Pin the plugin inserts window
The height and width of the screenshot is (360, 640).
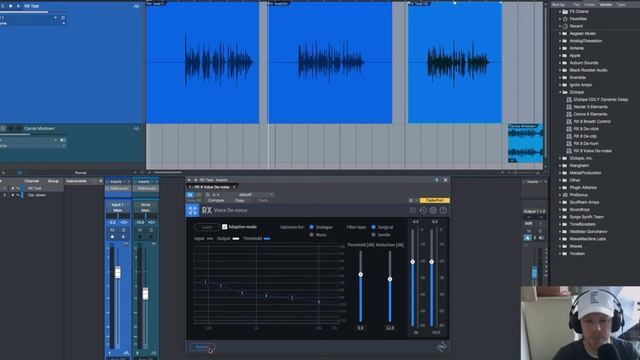pos(437,180)
